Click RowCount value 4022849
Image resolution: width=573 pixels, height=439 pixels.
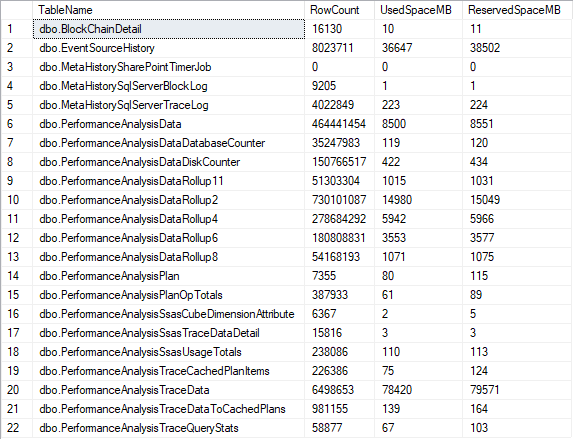(339, 105)
